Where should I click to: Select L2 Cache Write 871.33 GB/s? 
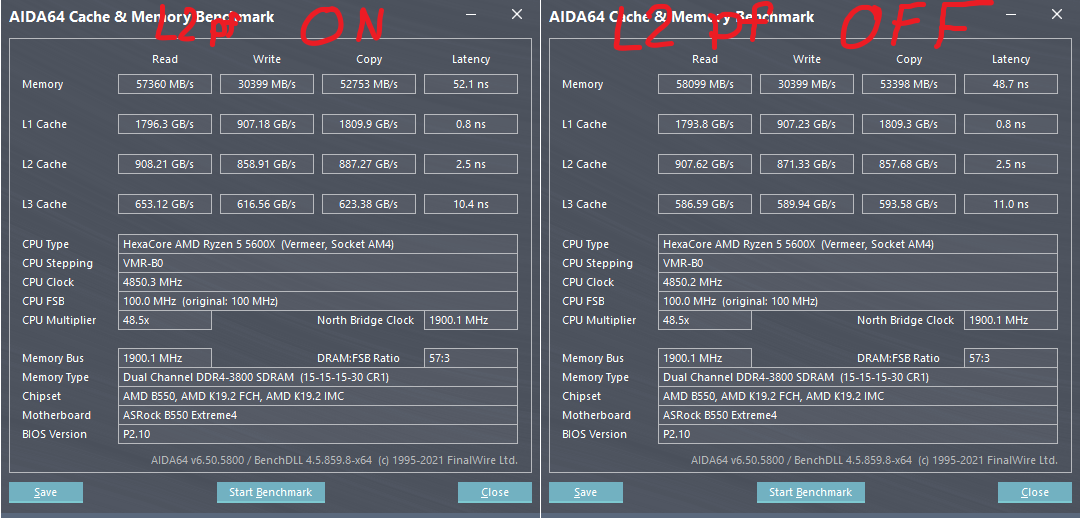click(x=807, y=164)
